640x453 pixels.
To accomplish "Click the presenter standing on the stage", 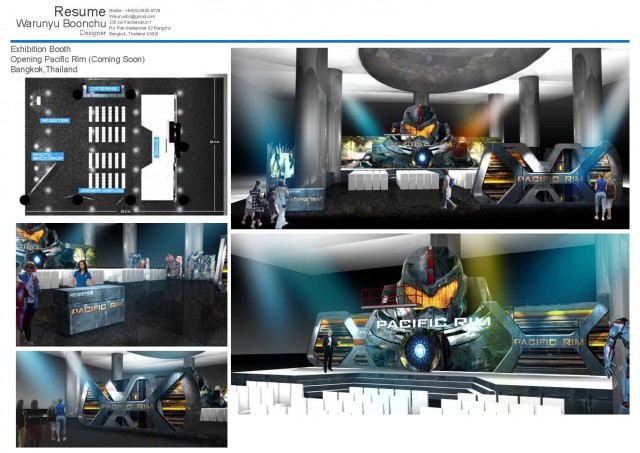I will [328, 351].
